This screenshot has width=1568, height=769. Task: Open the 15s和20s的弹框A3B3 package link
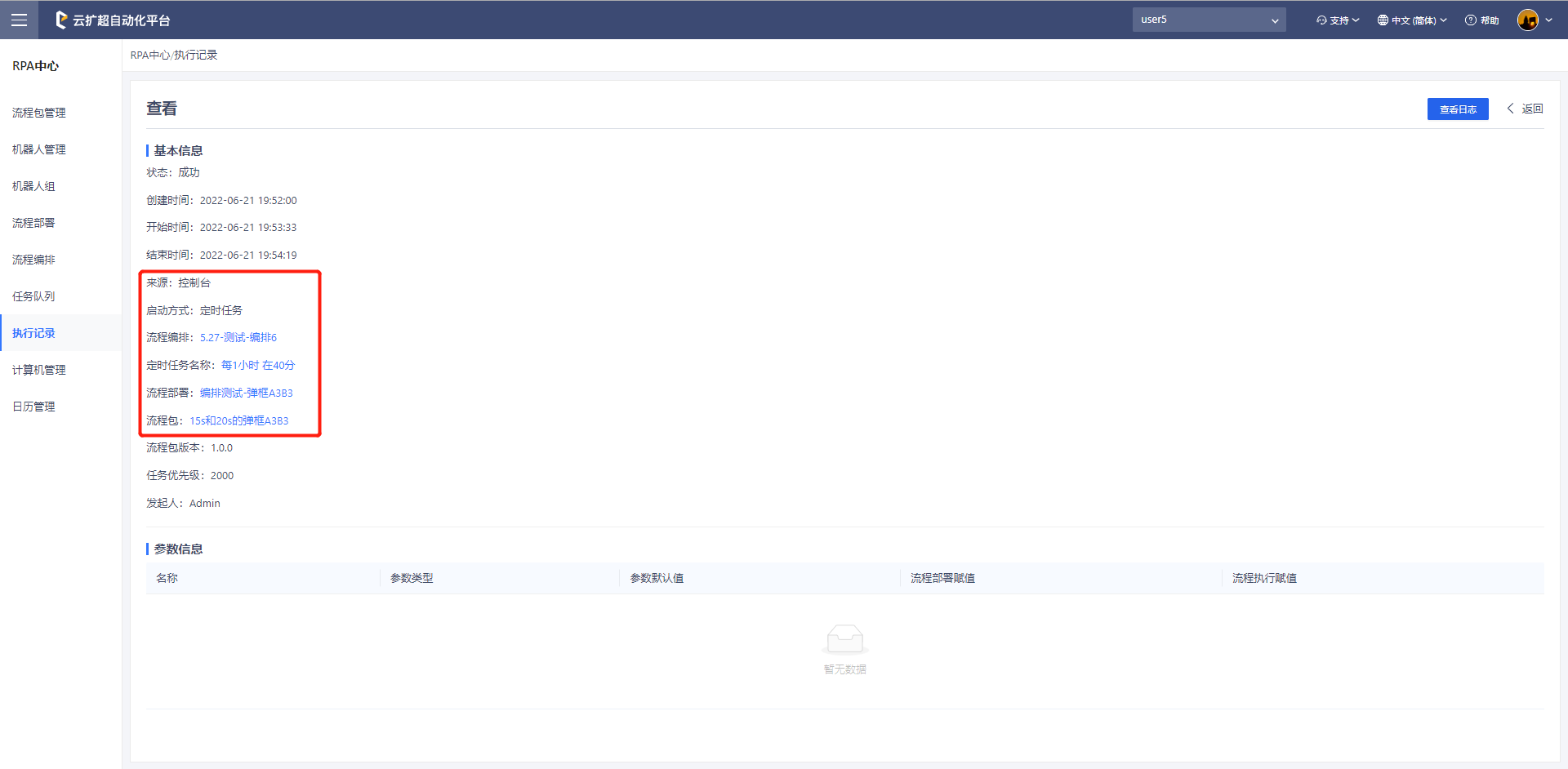[x=239, y=420]
